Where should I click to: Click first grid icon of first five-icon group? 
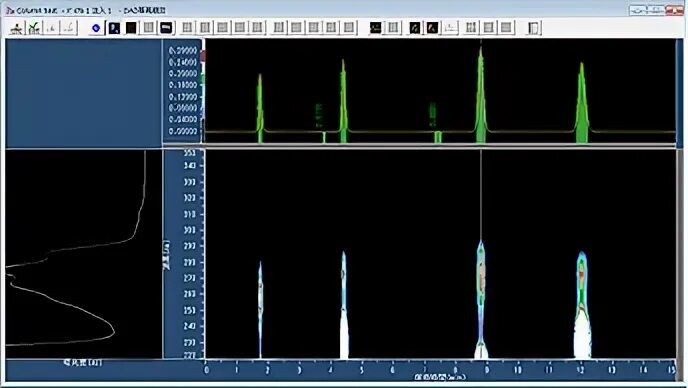coord(187,28)
